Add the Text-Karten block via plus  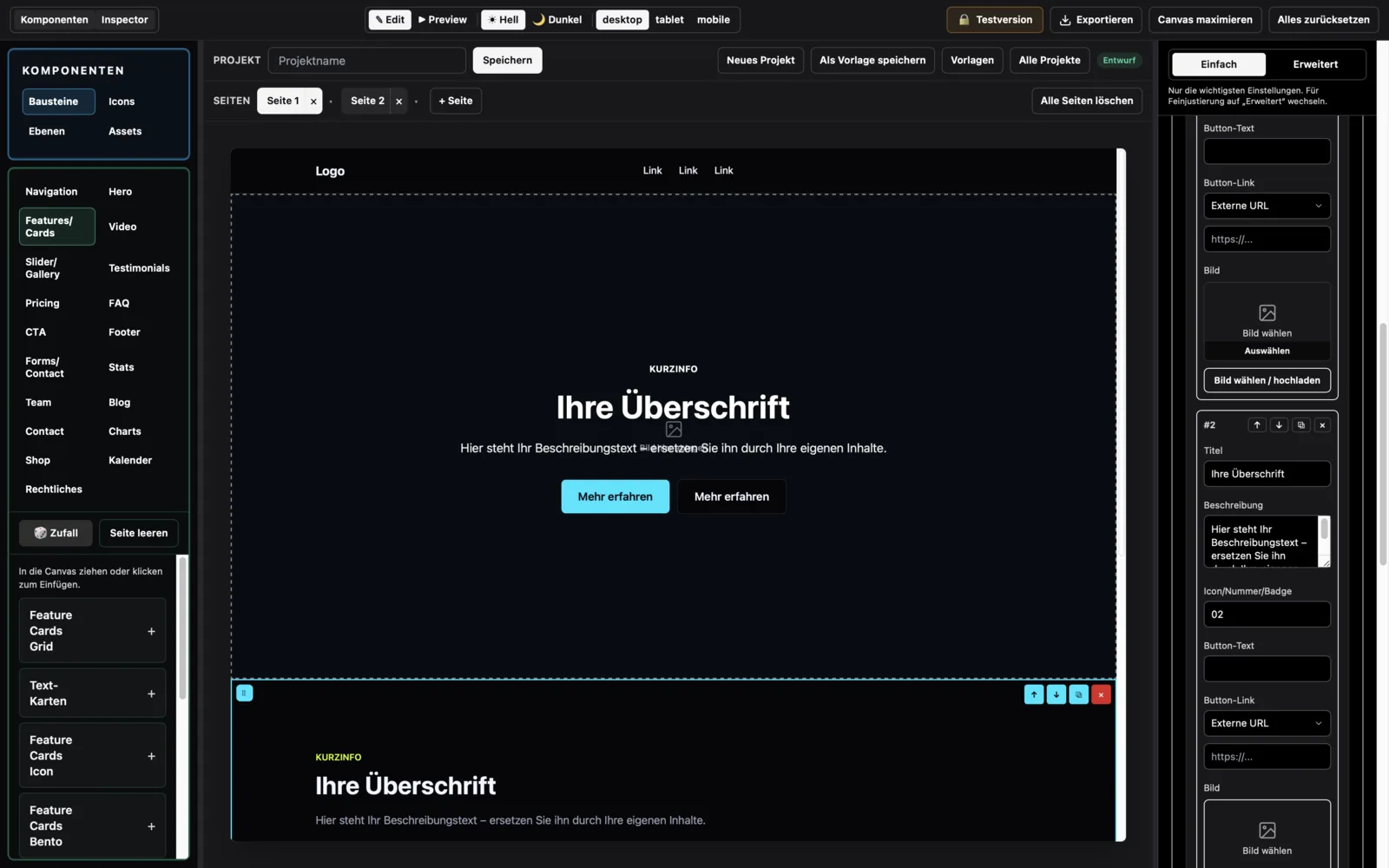(x=151, y=694)
